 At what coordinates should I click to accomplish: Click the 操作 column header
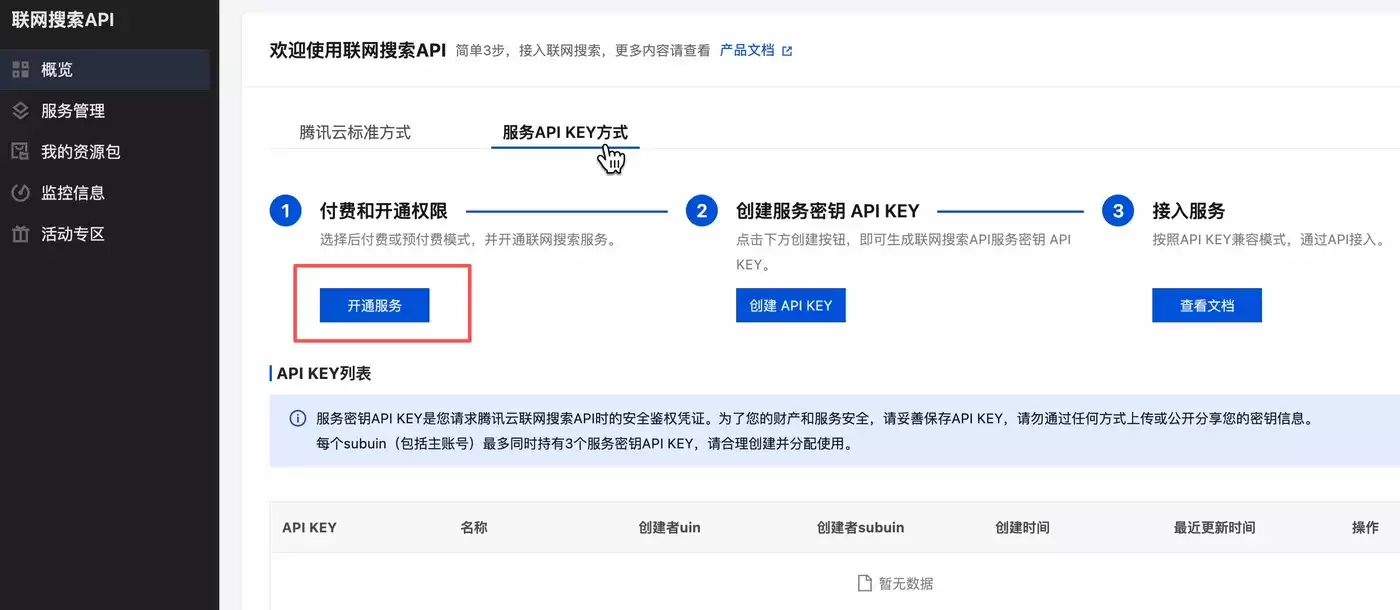(x=1365, y=527)
